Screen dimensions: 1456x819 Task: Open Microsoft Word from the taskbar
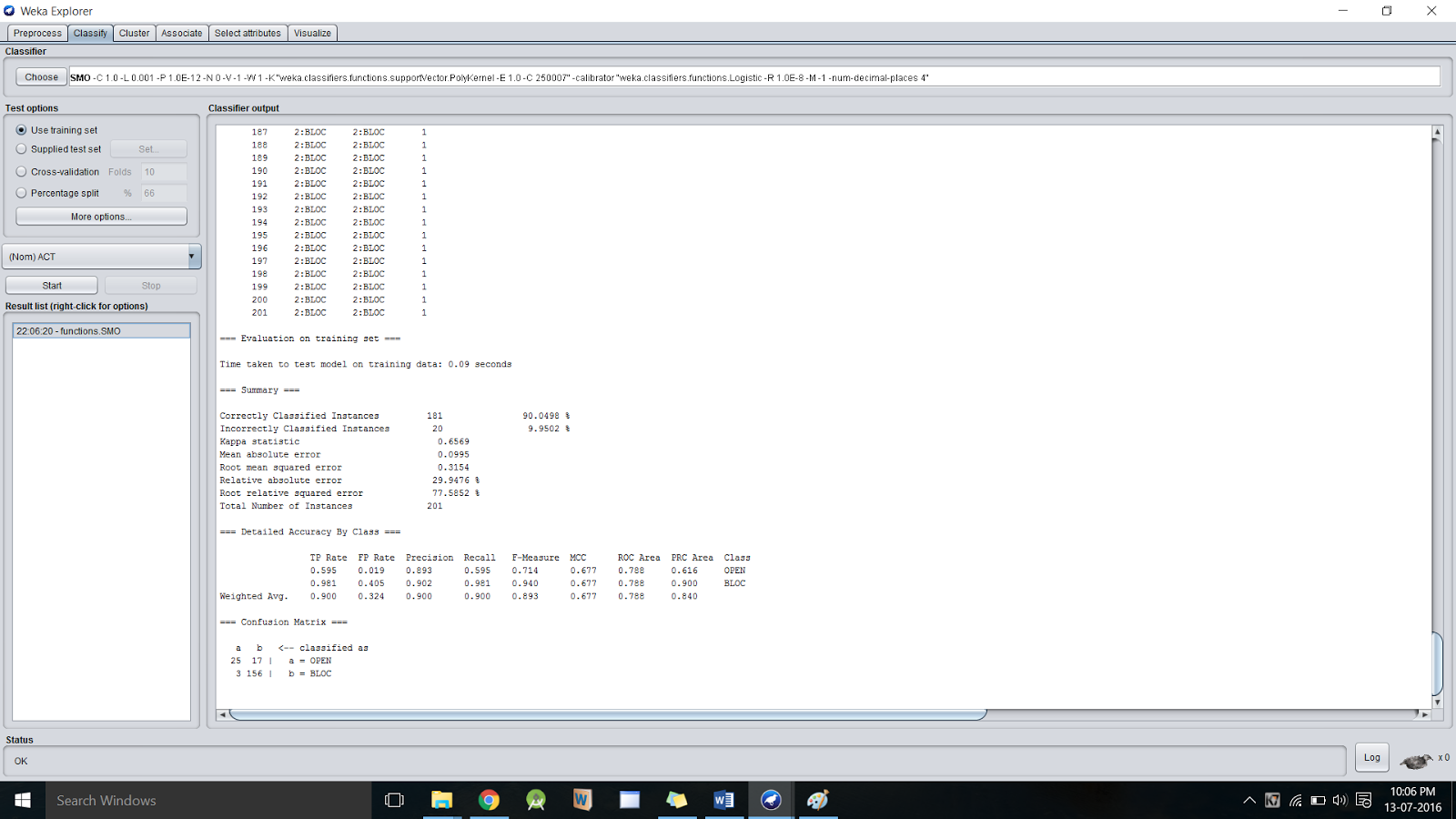(x=723, y=800)
